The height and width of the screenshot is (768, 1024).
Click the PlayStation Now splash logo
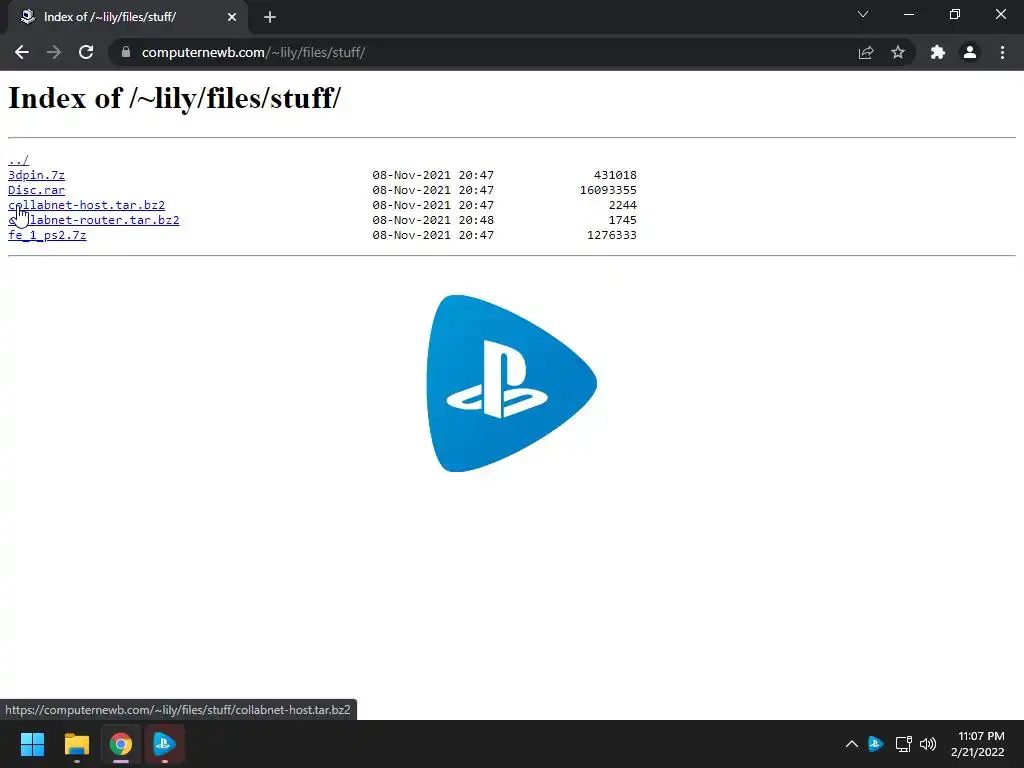[511, 383]
